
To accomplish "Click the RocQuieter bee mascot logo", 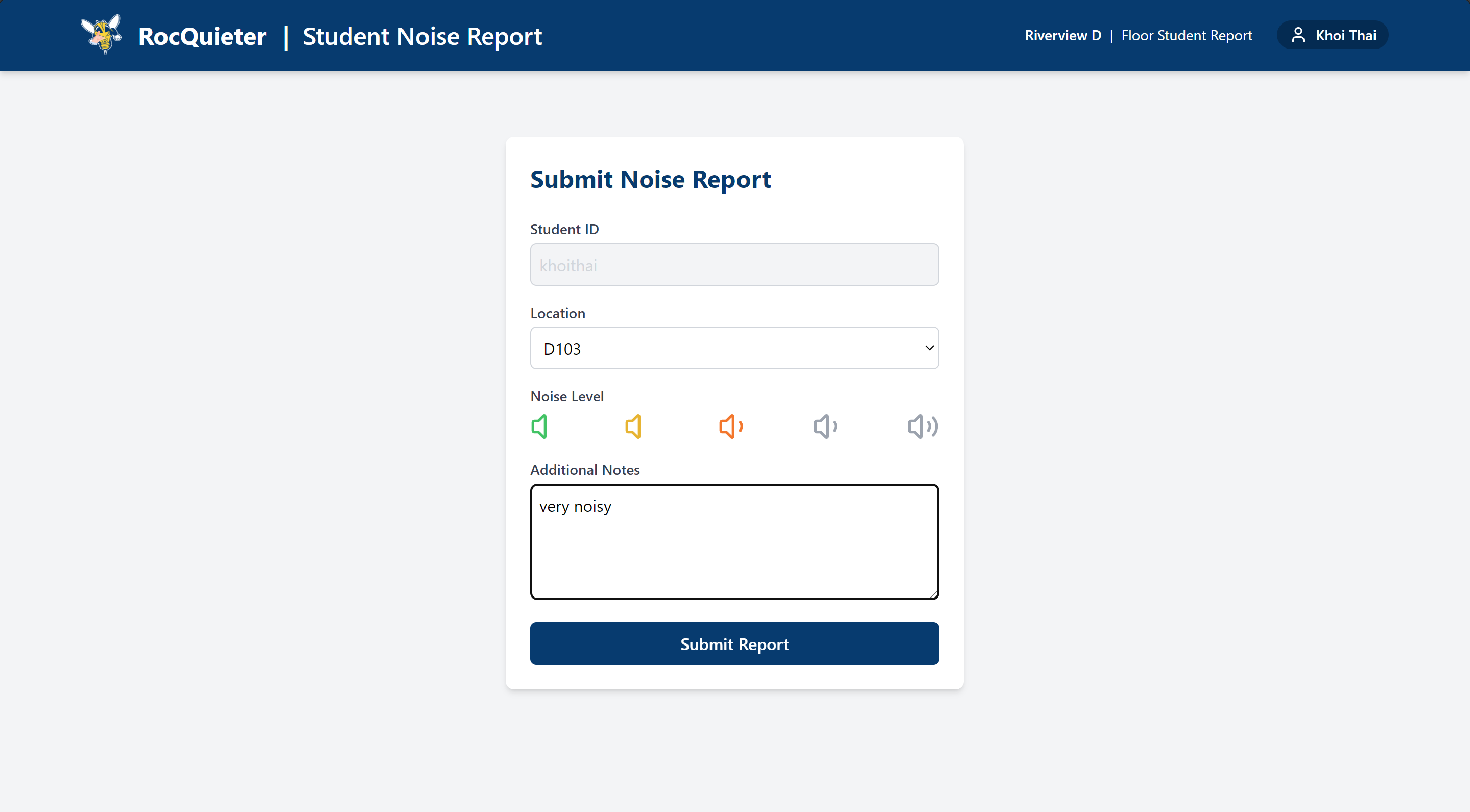I will (102, 34).
